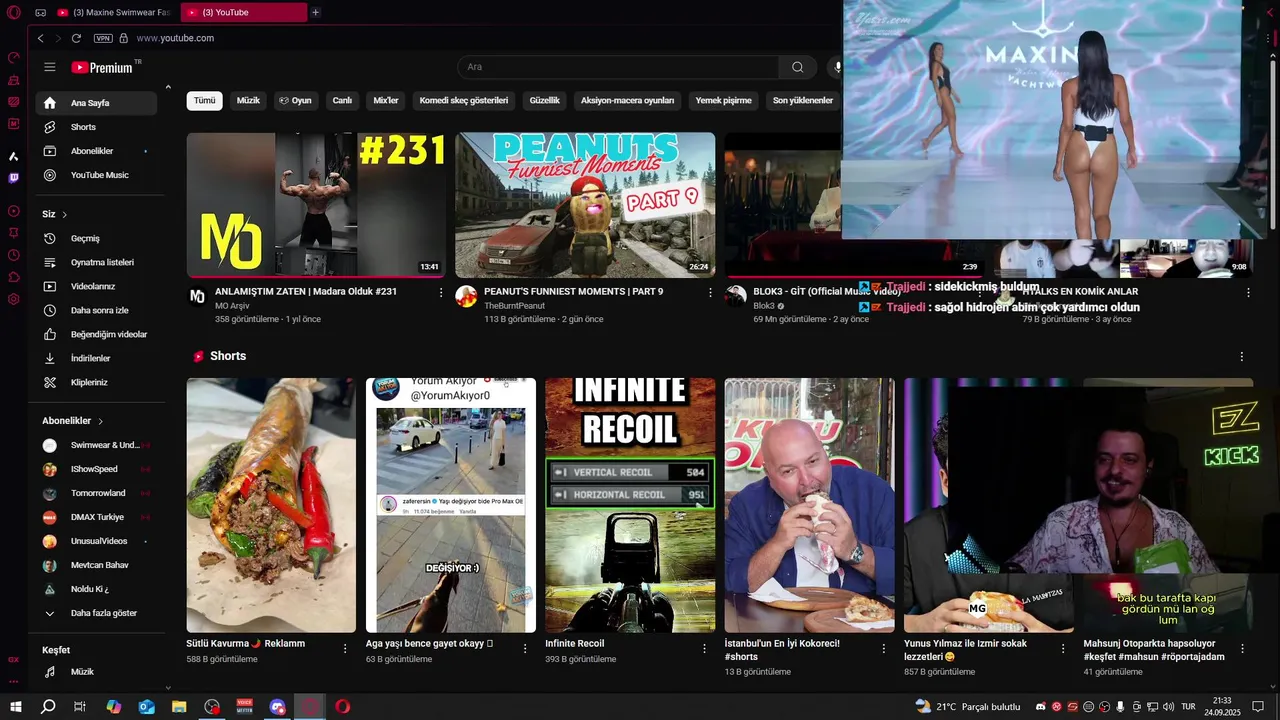Open Abonelikler in the sidebar
The height and width of the screenshot is (720, 1280).
coord(96,151)
